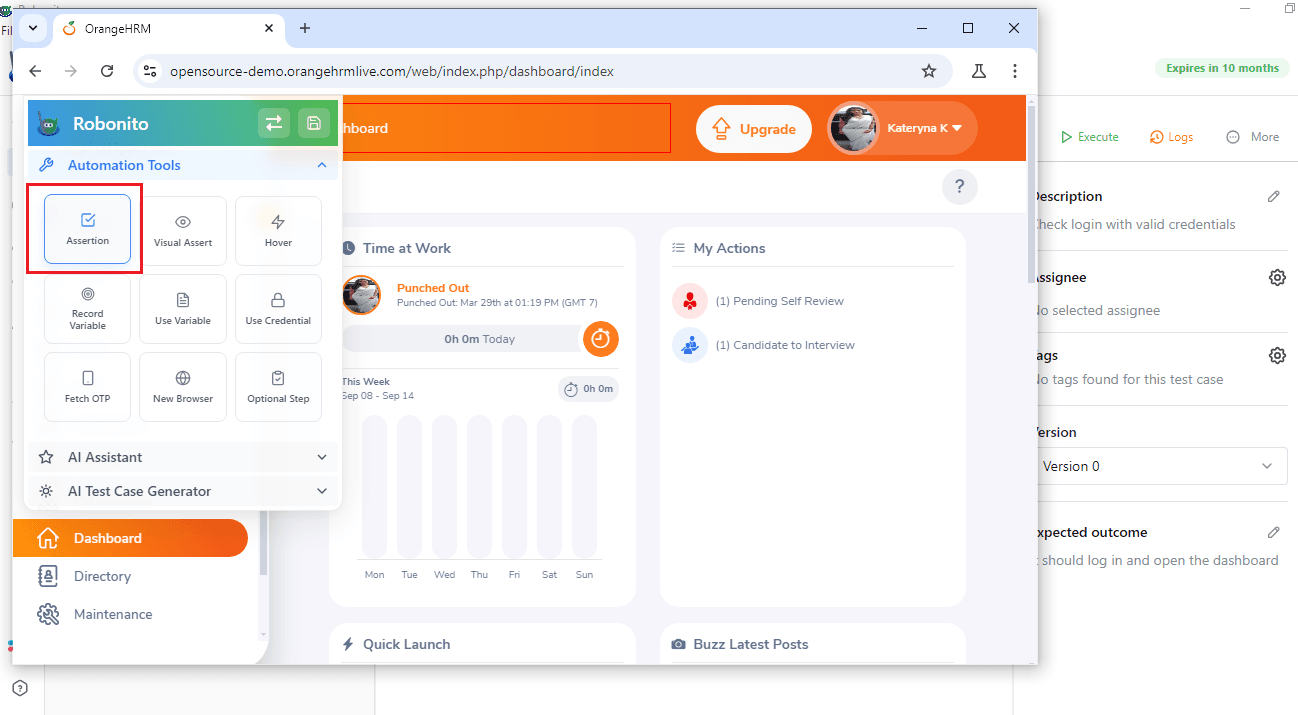Click the Kateryna K profile picture

(x=853, y=128)
